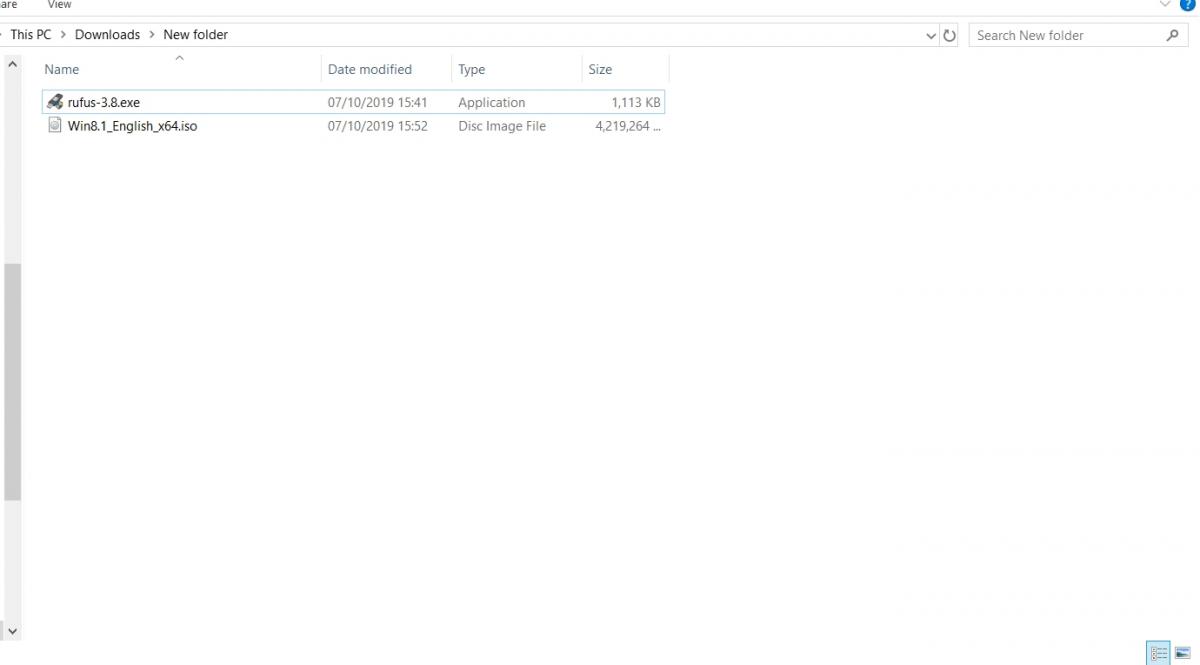This screenshot has height=665, width=1200.
Task: Click the New folder breadcrumb
Action: (x=196, y=35)
